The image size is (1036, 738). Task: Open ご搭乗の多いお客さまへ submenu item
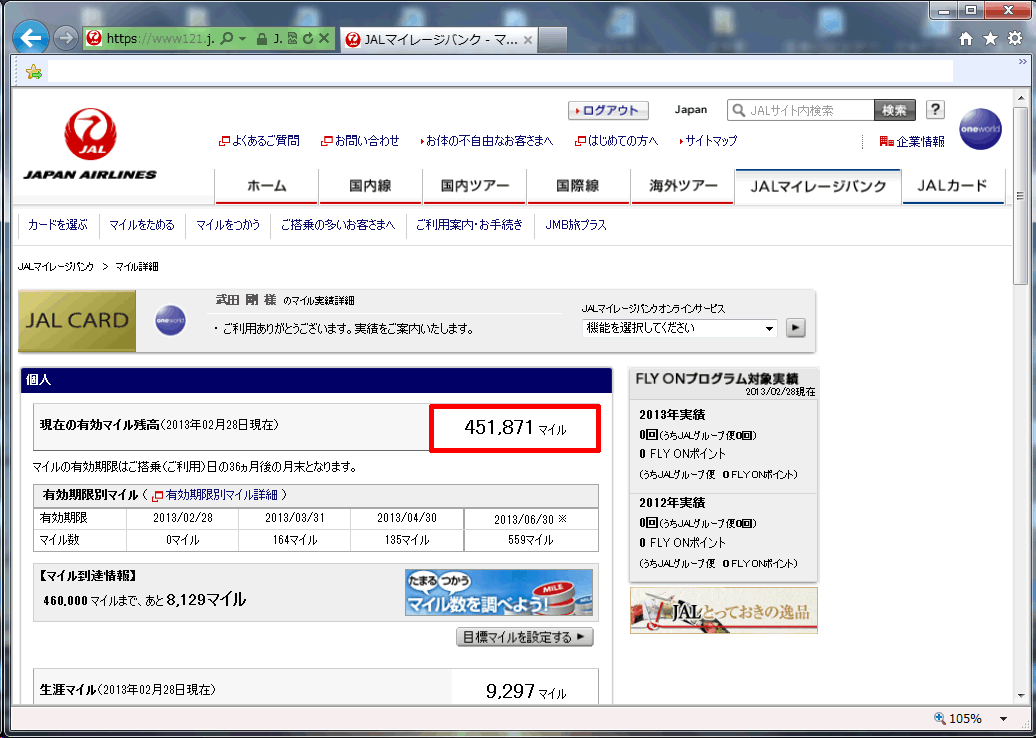(x=338, y=225)
